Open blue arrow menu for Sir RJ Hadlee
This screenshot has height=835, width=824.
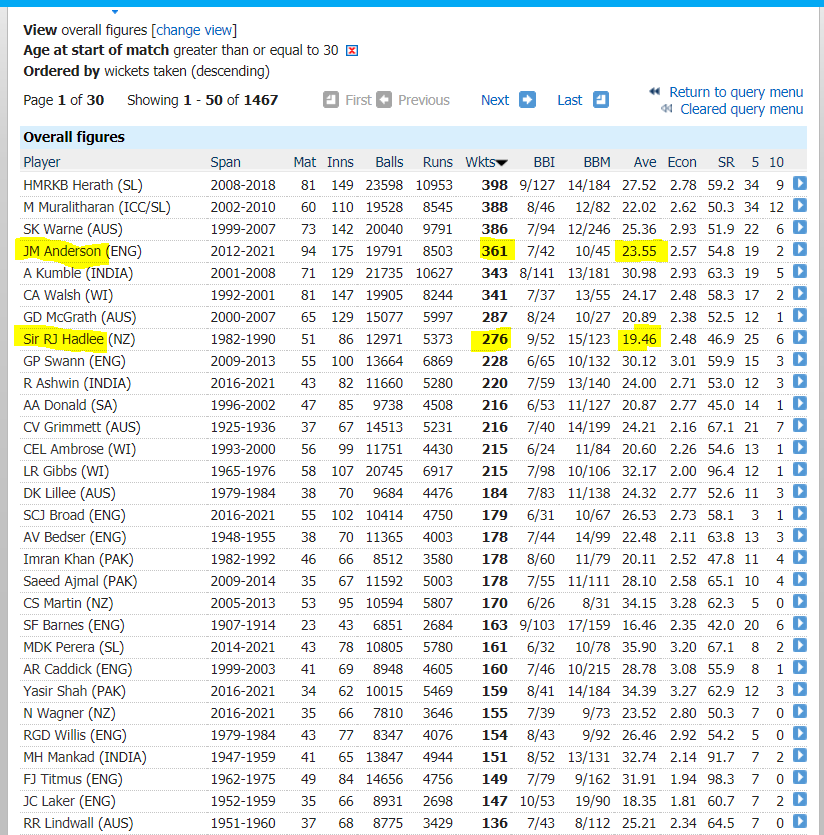coord(800,339)
